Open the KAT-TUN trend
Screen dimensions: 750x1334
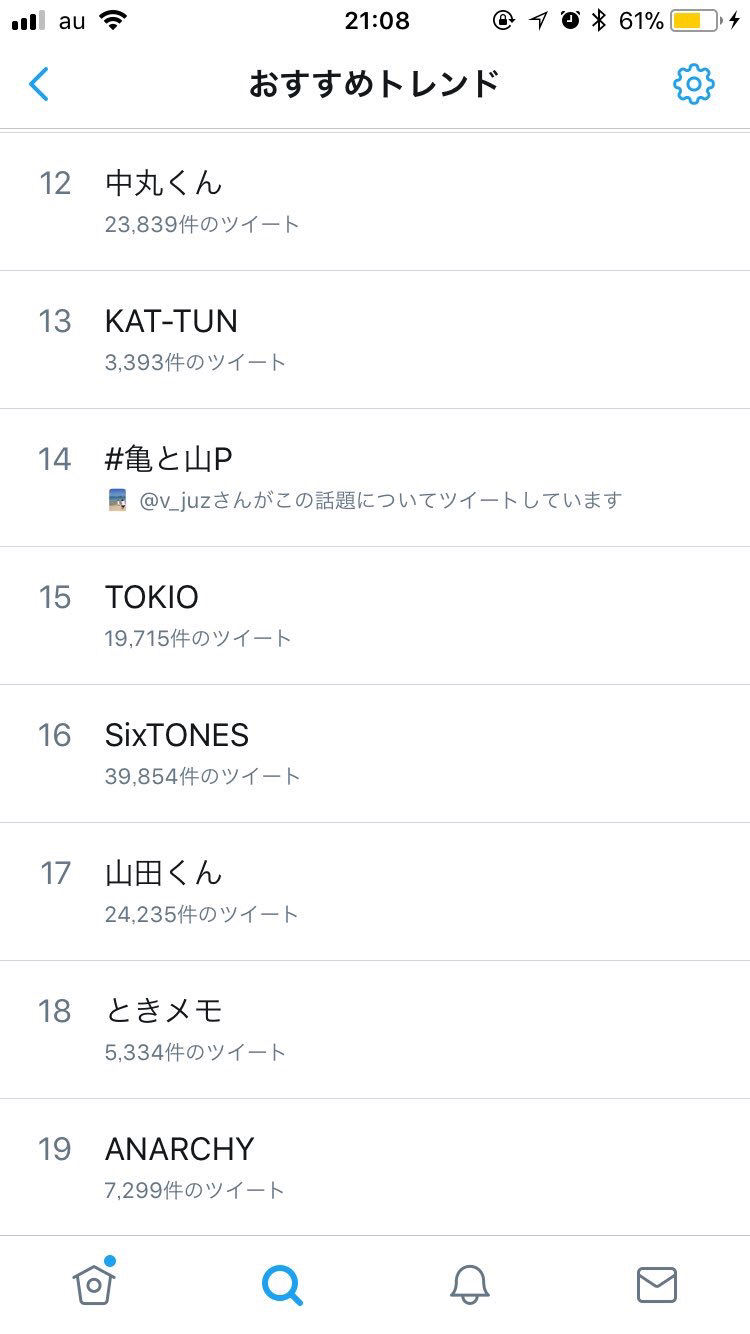click(171, 321)
